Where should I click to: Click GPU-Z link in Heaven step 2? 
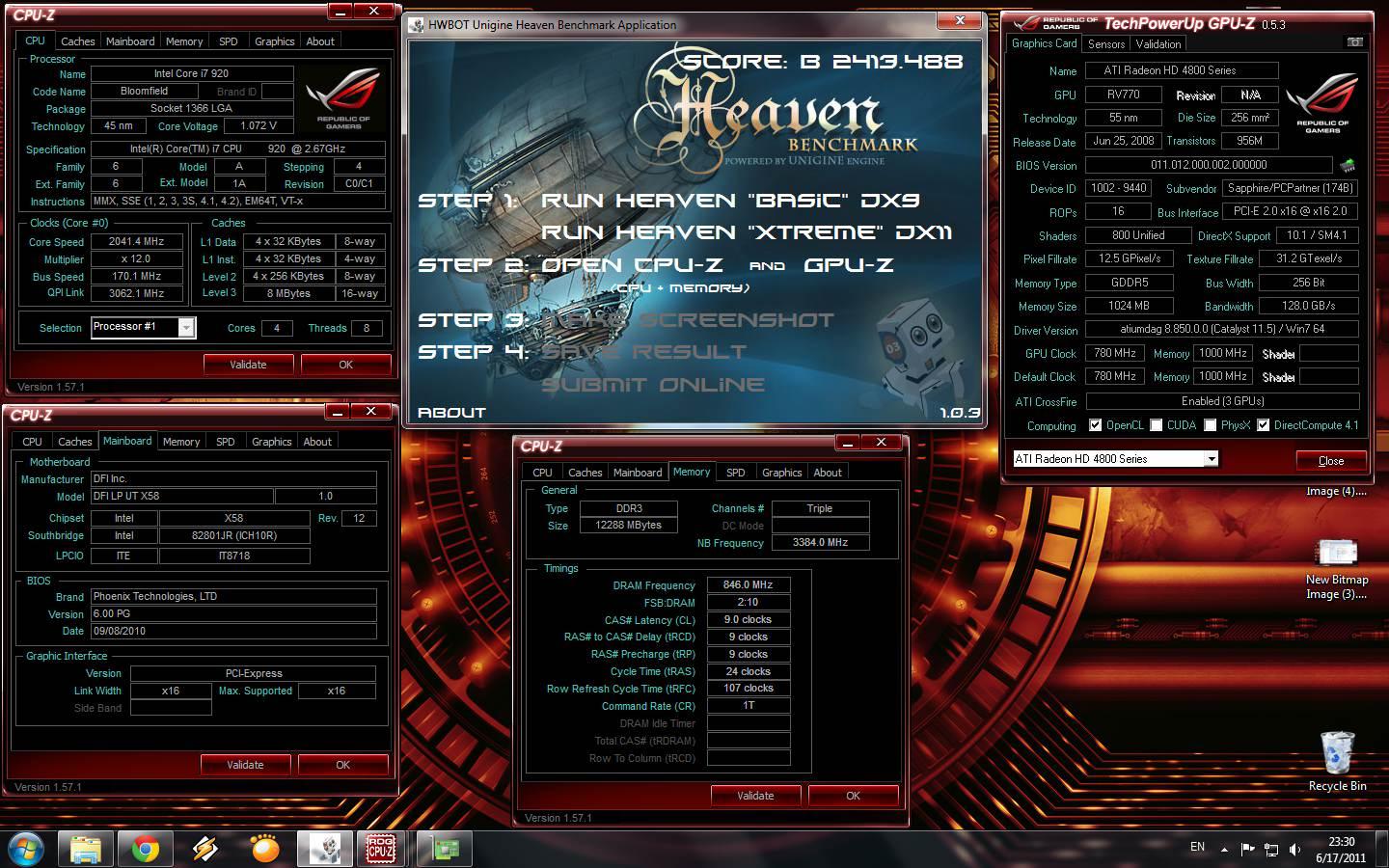849,265
